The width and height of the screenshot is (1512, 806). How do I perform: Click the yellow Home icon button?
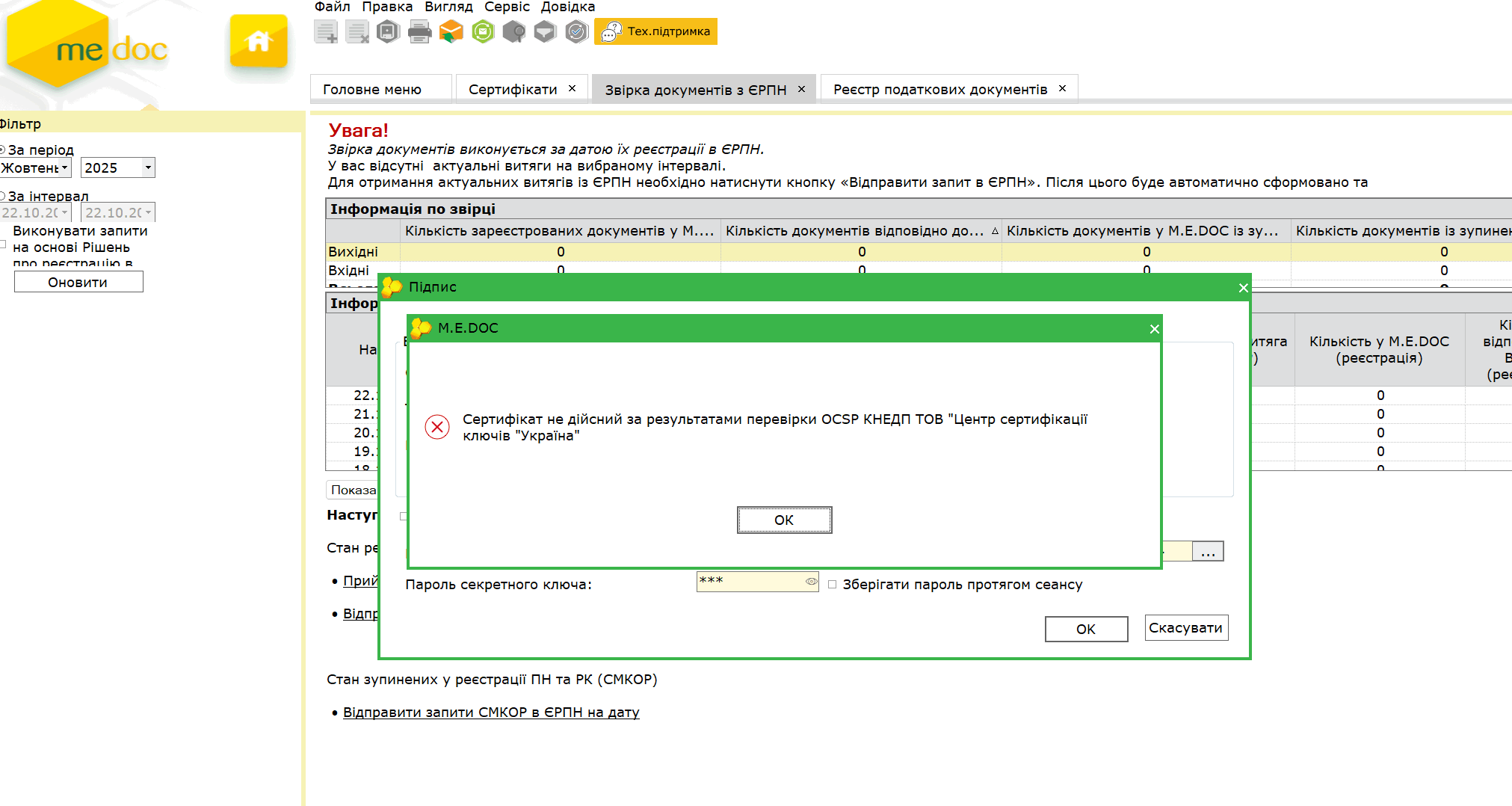click(259, 41)
